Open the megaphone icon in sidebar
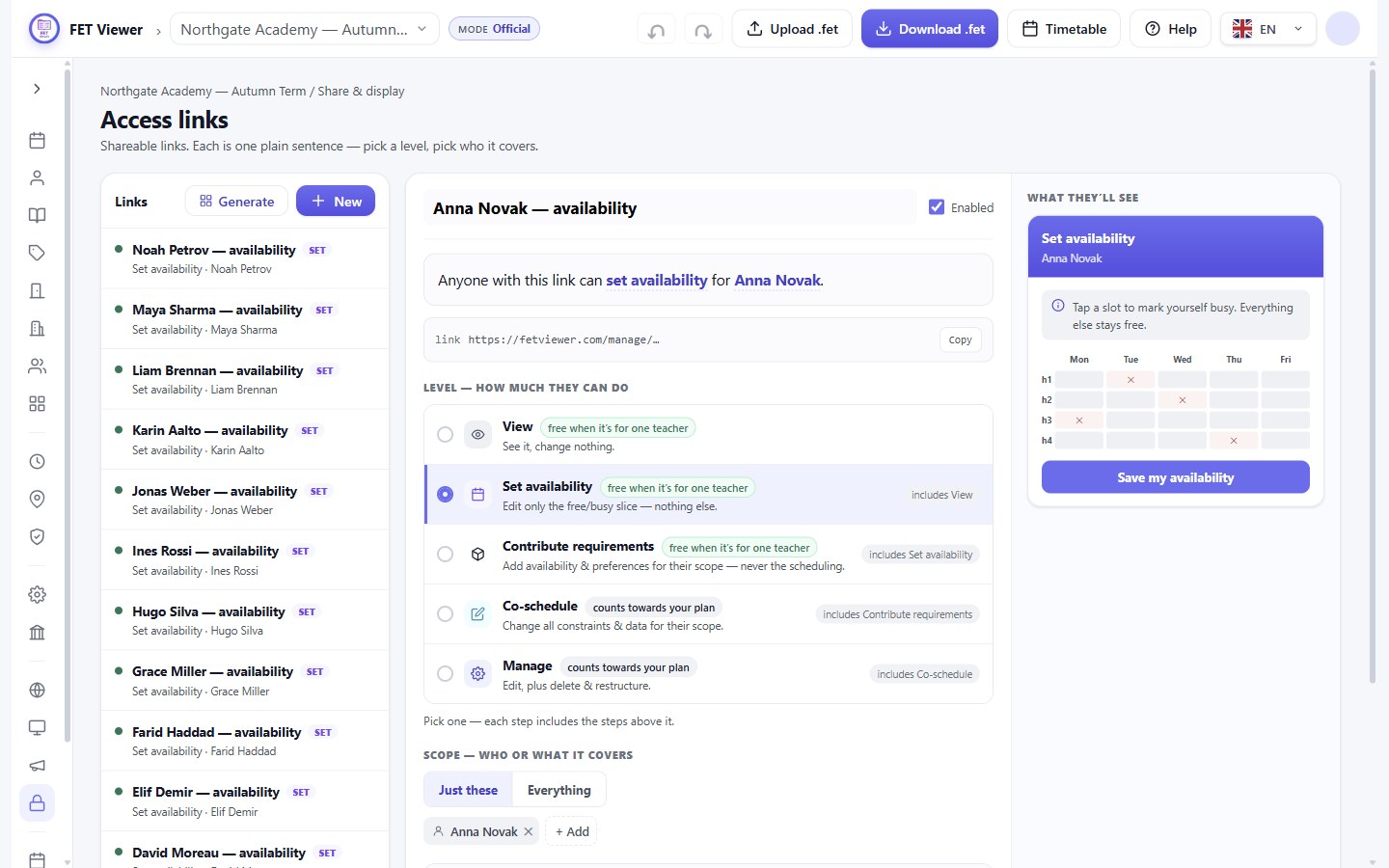This screenshot has height=868, width=1389. pyautogui.click(x=38, y=766)
